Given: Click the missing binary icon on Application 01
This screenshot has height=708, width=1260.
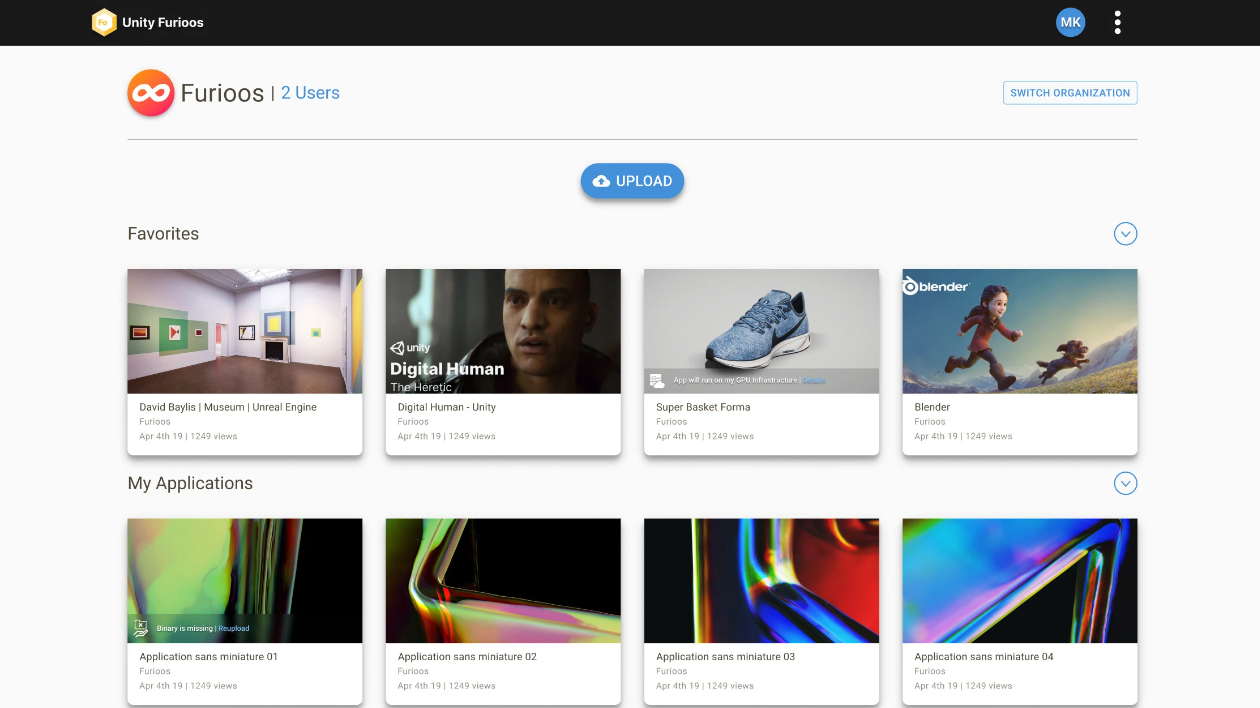Looking at the screenshot, I should 141,628.
